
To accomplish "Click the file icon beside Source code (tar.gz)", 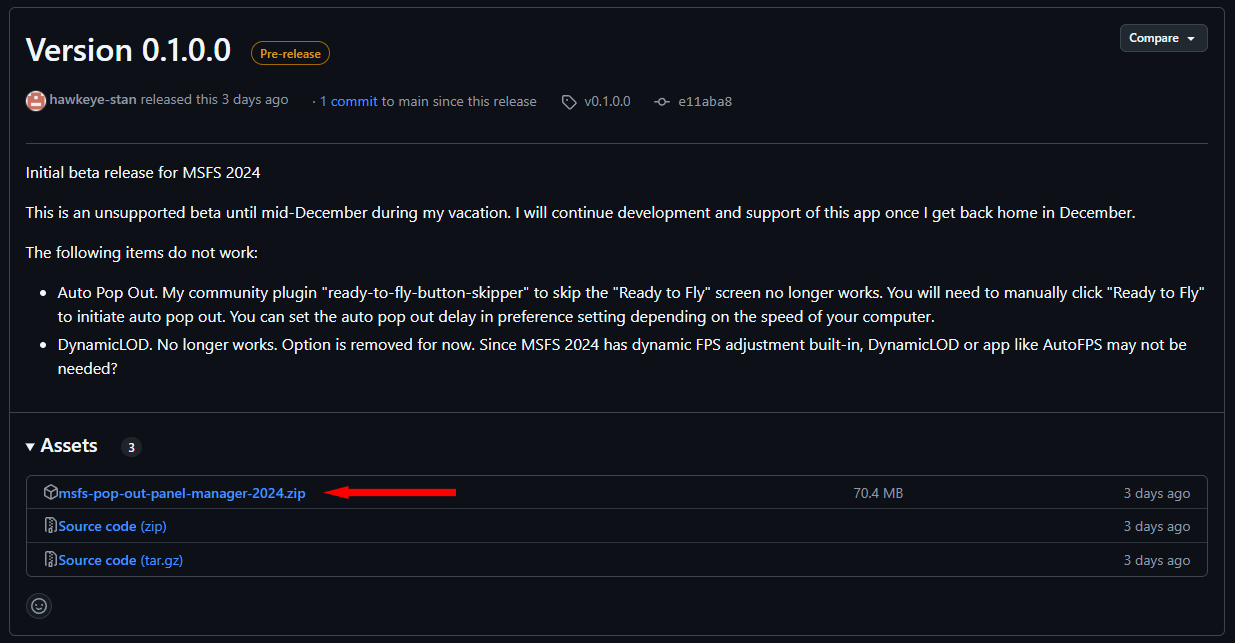I will pyautogui.click(x=51, y=560).
